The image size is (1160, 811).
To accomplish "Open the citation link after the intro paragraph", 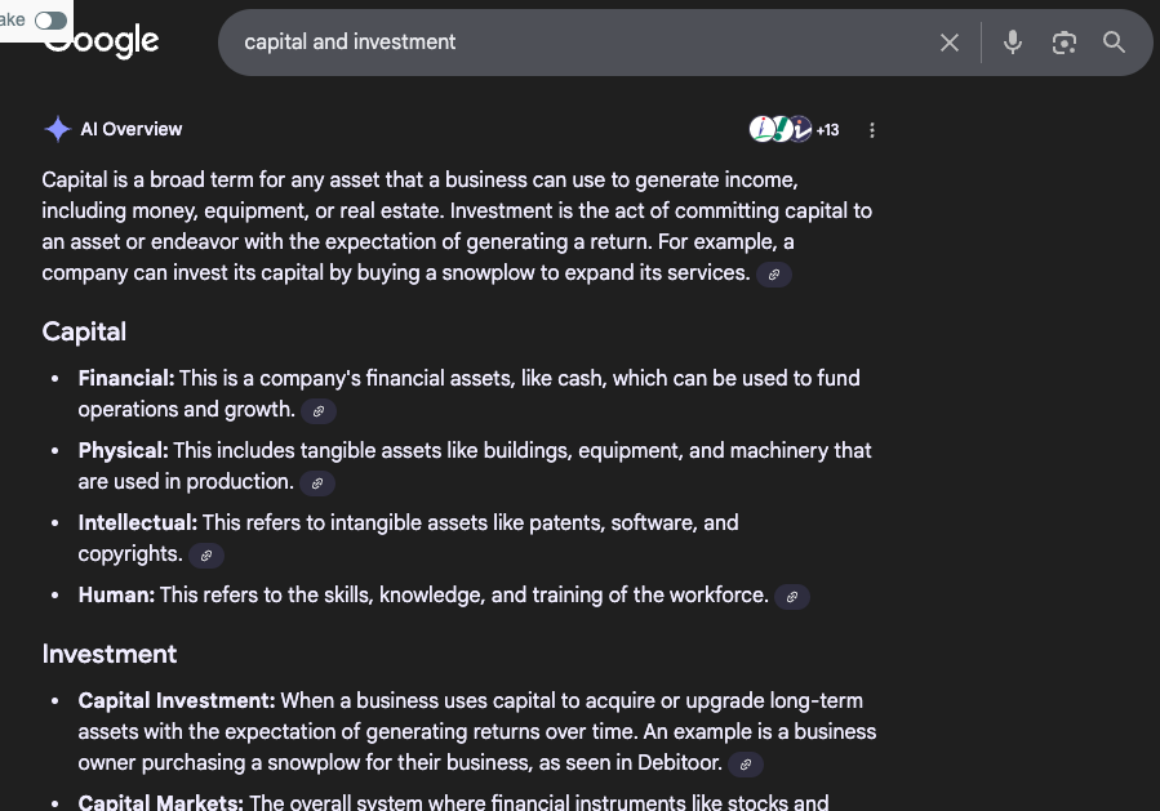I will tap(773, 274).
